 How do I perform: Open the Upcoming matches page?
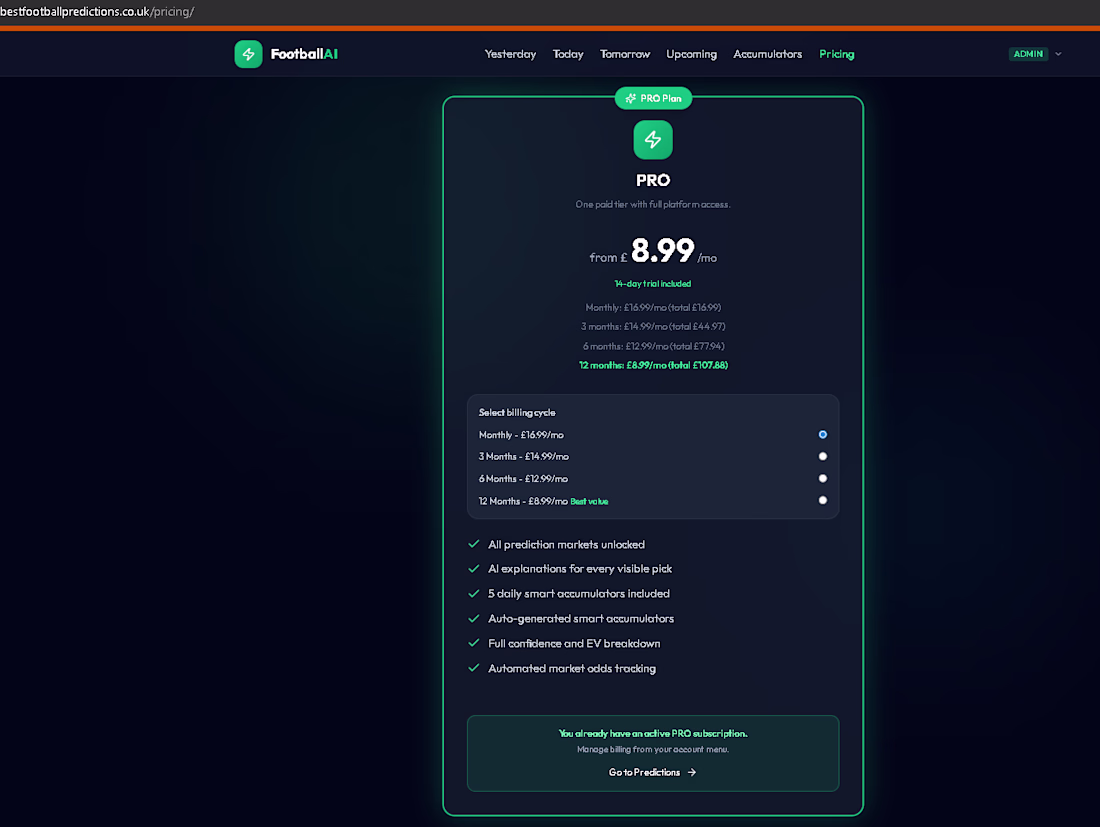pos(692,54)
